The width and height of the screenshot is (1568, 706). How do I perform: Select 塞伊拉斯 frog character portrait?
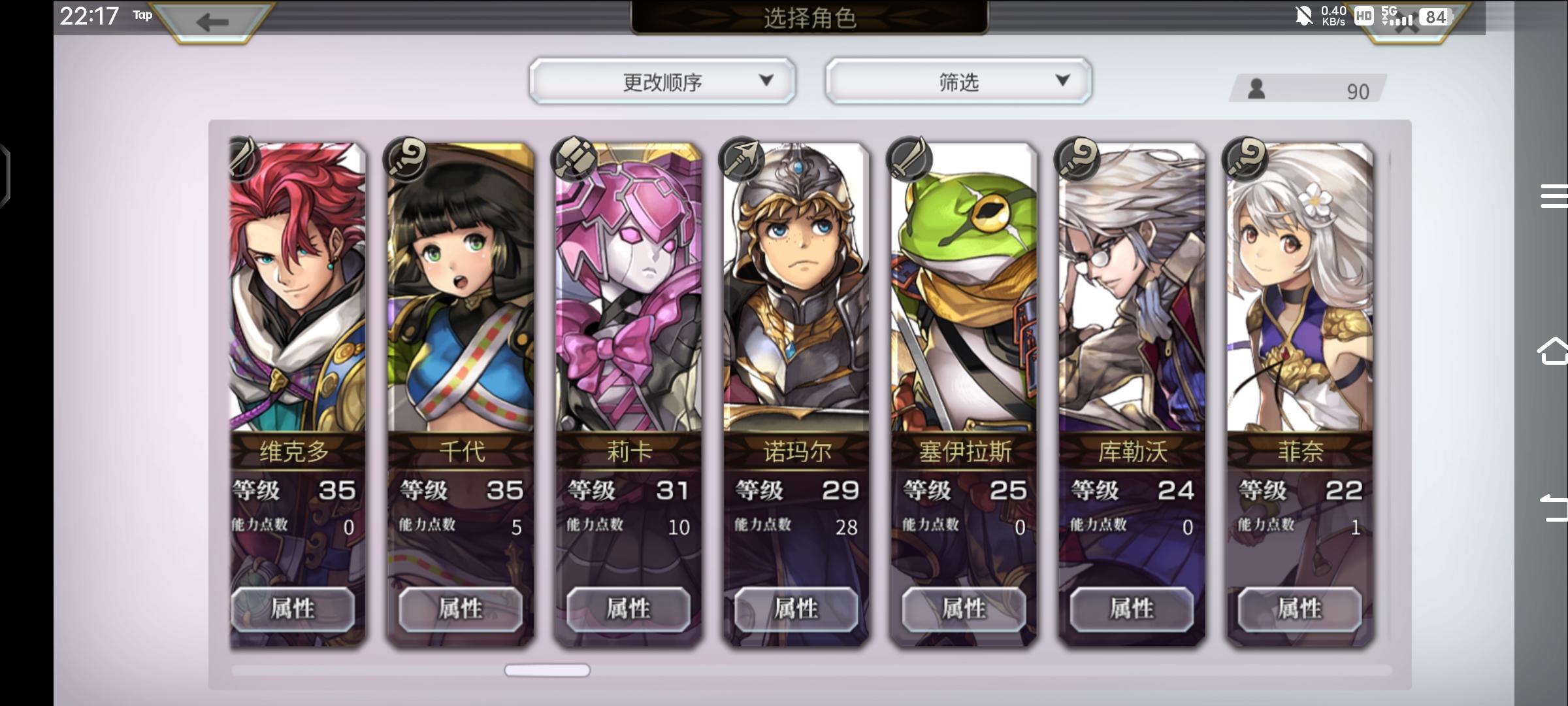pyautogui.click(x=964, y=288)
